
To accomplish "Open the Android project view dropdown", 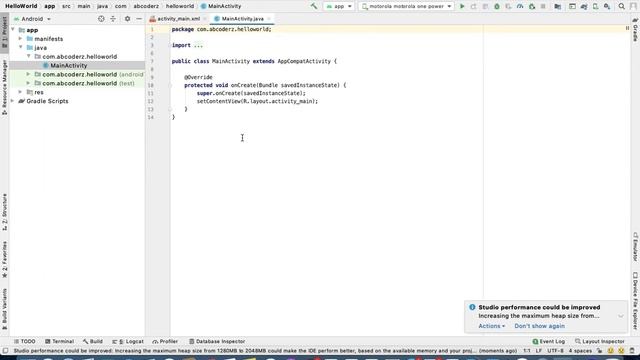I will [x=33, y=19].
